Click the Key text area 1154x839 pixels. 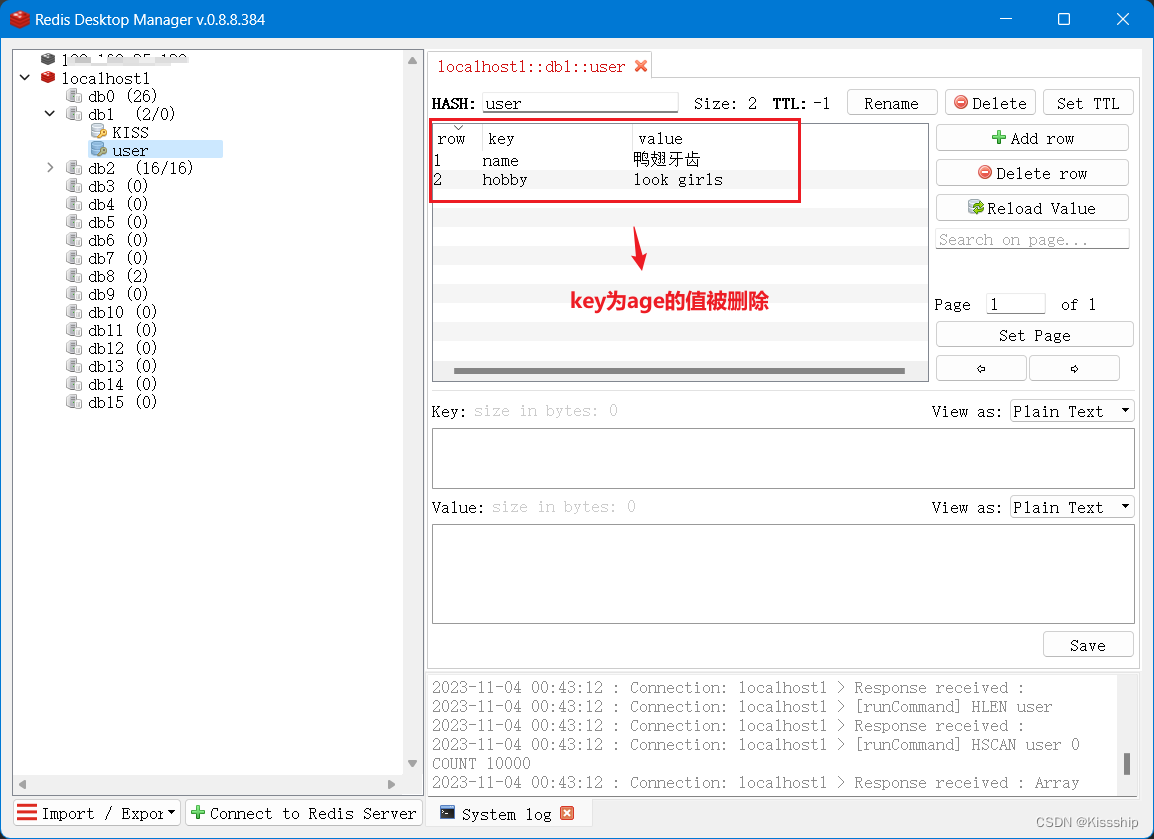coord(783,458)
